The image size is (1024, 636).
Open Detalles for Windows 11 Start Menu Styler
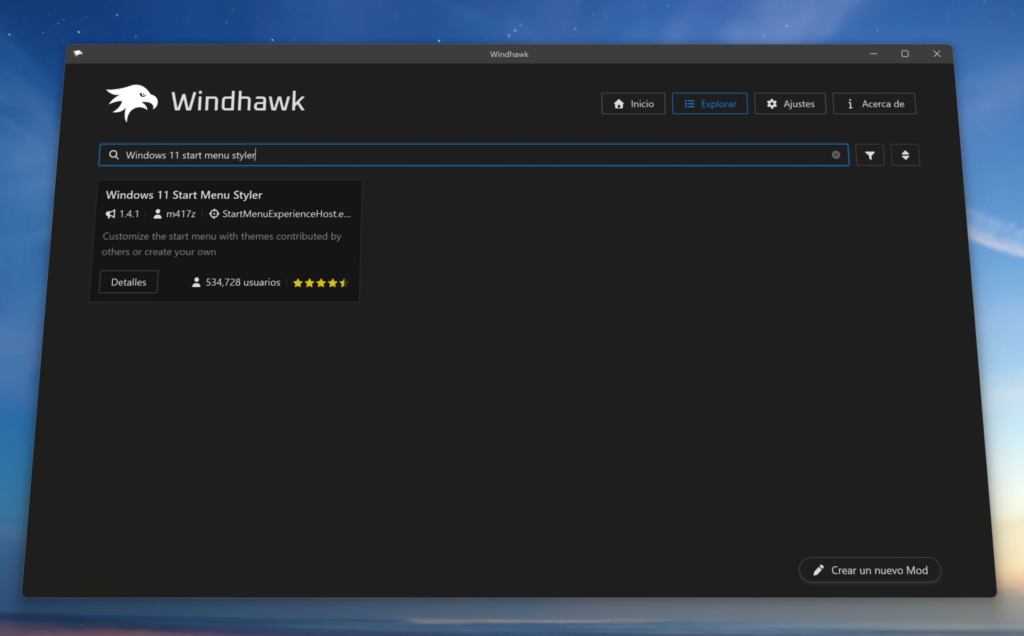[129, 282]
